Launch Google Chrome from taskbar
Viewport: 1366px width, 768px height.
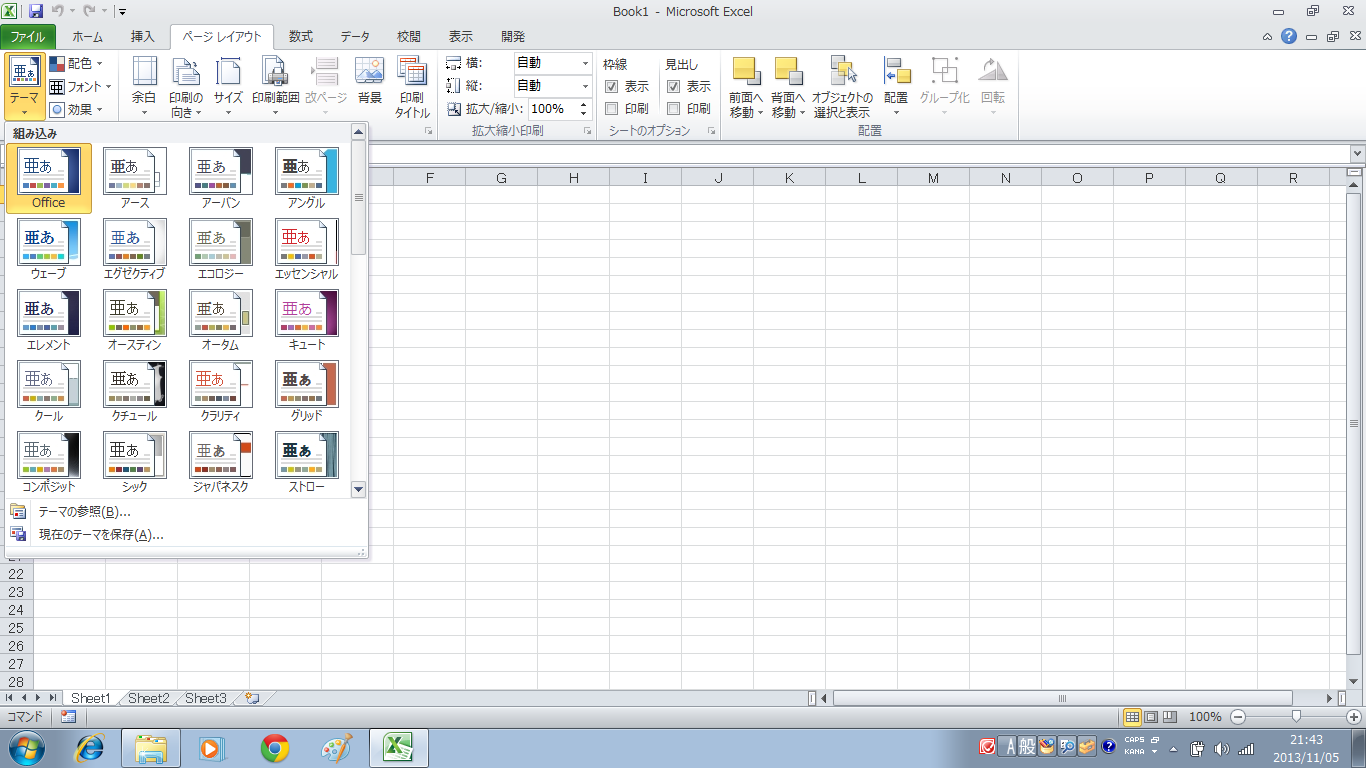point(275,748)
